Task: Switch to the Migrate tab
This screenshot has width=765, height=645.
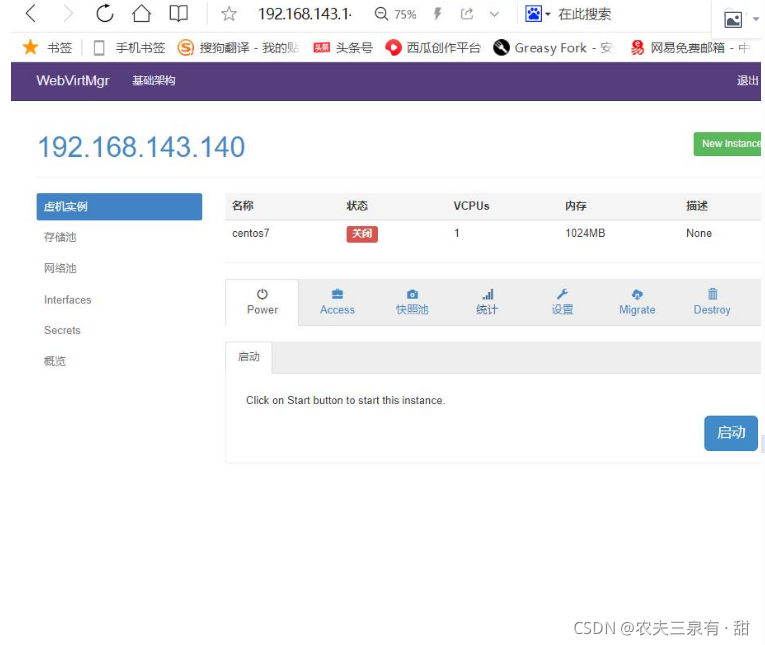Action: click(637, 302)
